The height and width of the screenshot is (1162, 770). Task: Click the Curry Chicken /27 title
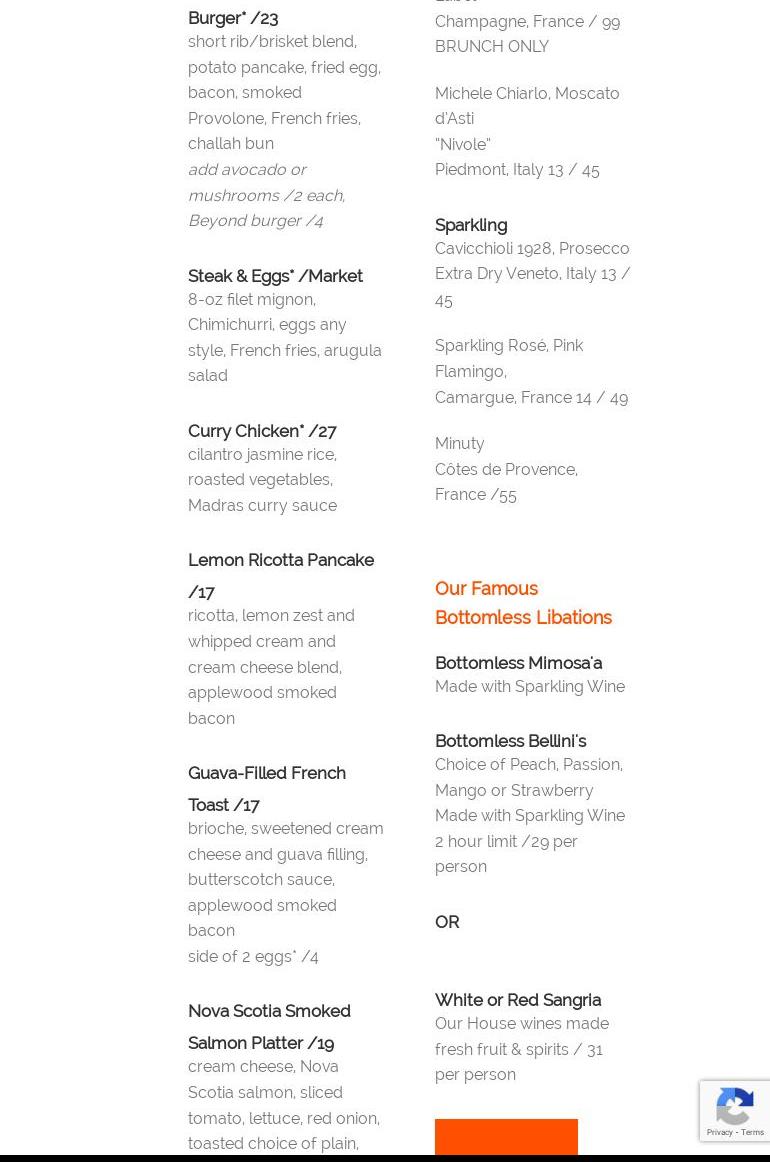pyautogui.click(x=262, y=431)
